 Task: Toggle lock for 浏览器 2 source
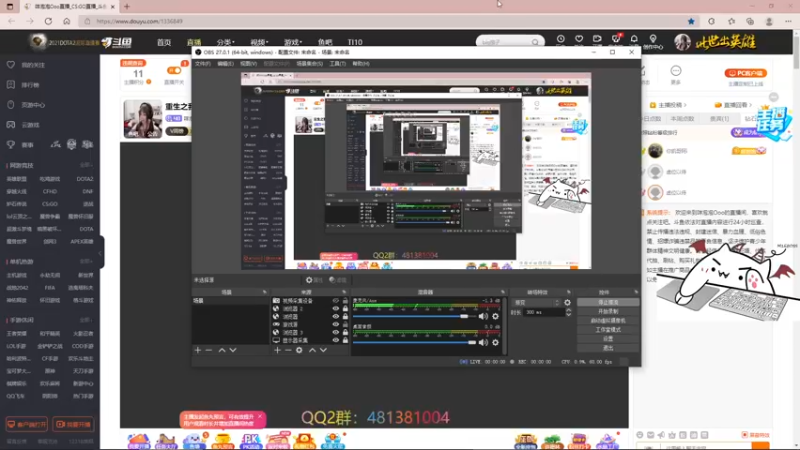pyautogui.click(x=345, y=309)
